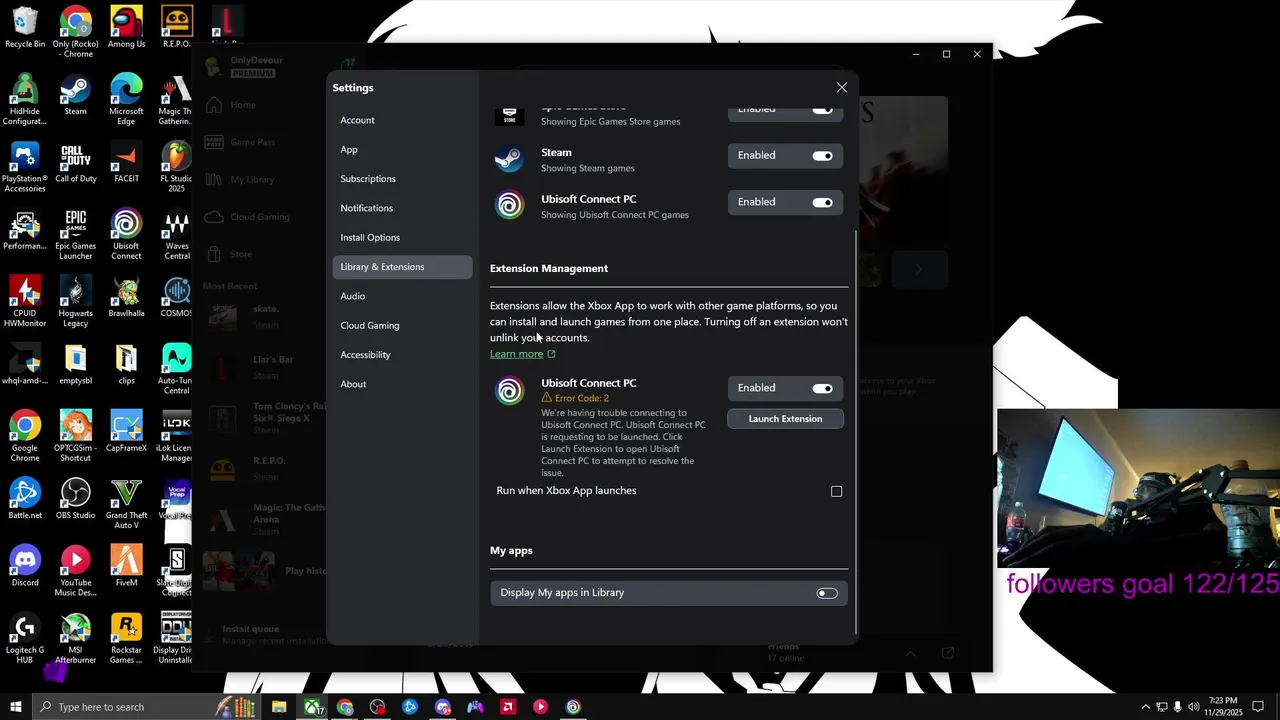
Task: Click the Error Code: 2 warning text
Action: point(582,398)
